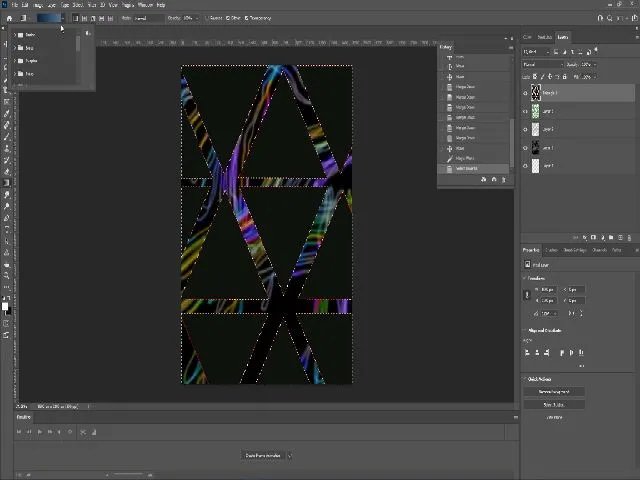
Task: Expand the fourth gradient preset folder
Action: (15, 74)
